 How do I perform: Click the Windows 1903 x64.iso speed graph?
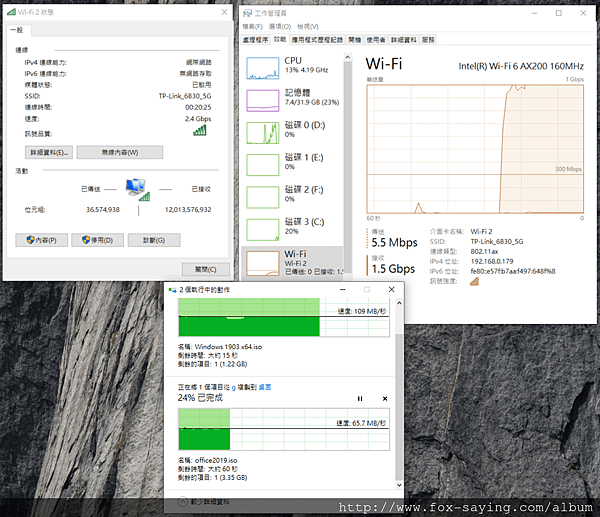pos(284,317)
